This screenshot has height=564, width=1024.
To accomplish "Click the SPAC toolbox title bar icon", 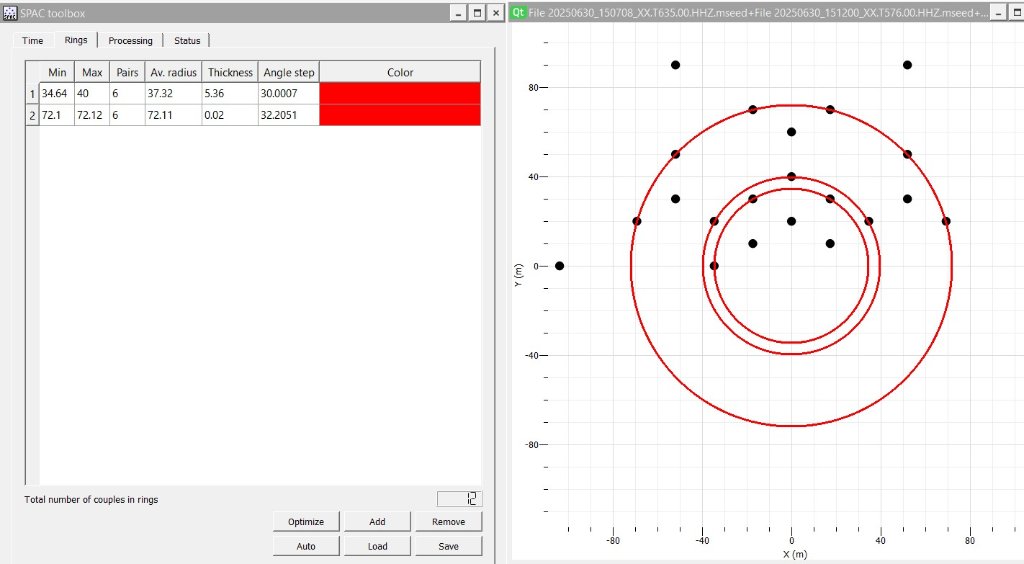I will (10, 12).
